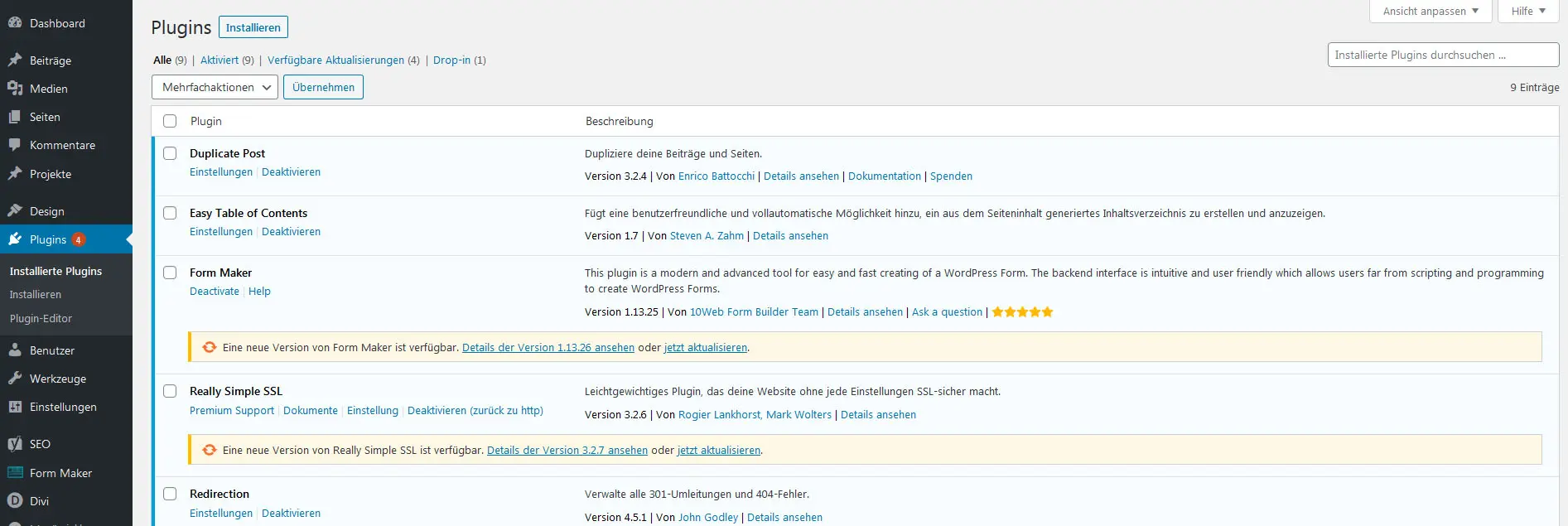Click the Einstellungen sliders icon in sidebar

coord(15,407)
